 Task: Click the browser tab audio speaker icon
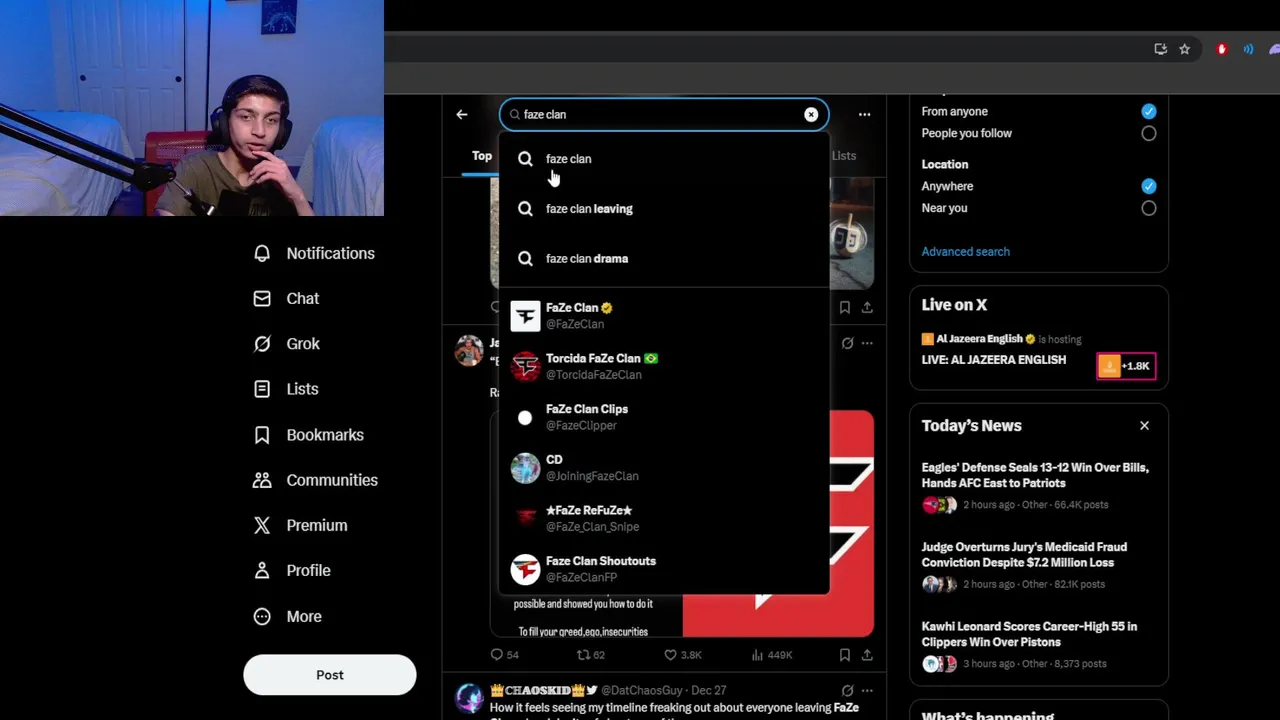click(1248, 49)
